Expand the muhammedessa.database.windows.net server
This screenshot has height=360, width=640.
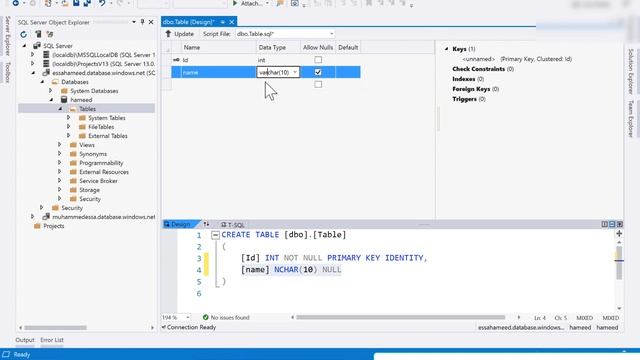(x=33, y=217)
